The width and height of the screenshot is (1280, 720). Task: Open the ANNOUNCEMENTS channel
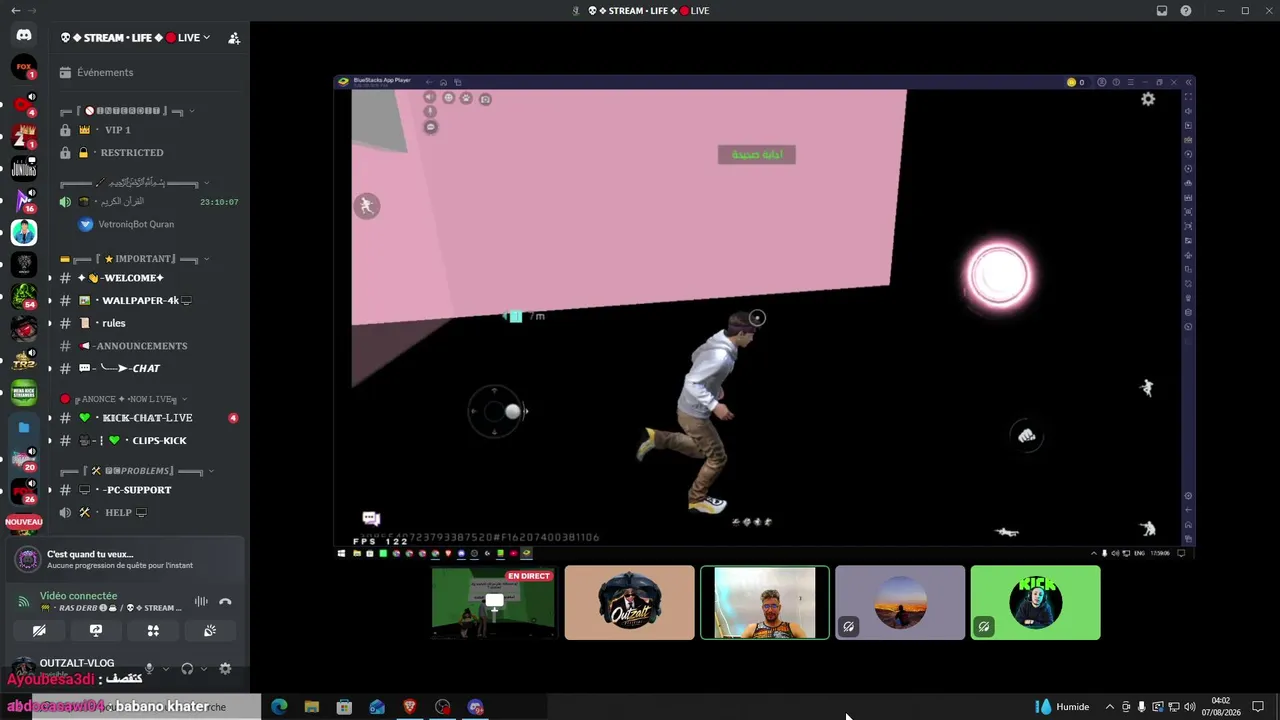click(148, 346)
